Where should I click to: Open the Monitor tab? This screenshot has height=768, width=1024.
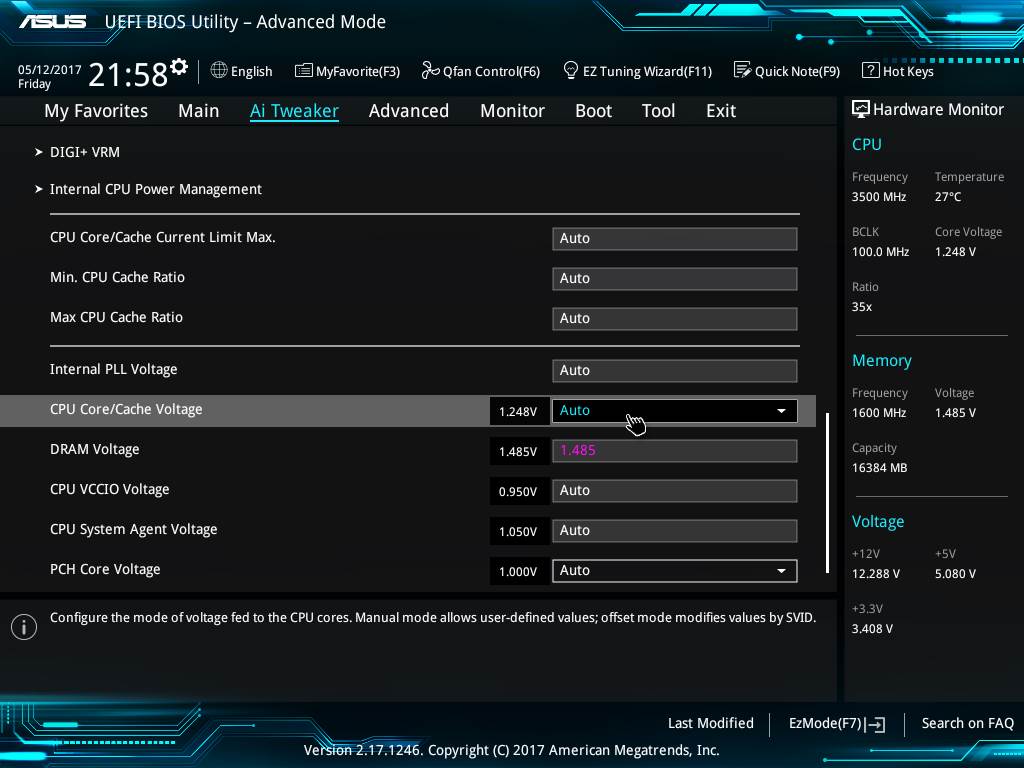point(513,111)
